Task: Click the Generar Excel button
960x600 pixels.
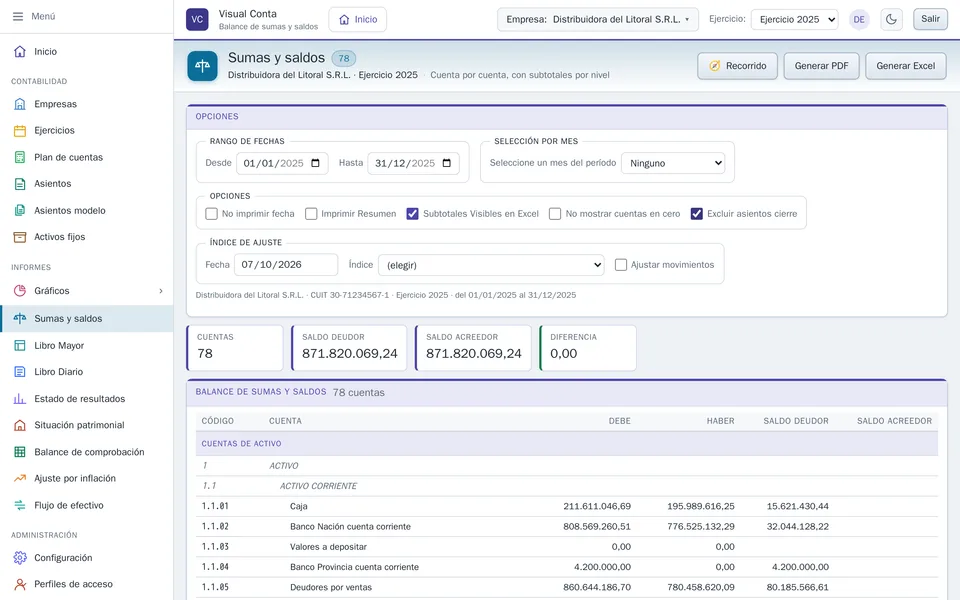Action: (x=906, y=66)
